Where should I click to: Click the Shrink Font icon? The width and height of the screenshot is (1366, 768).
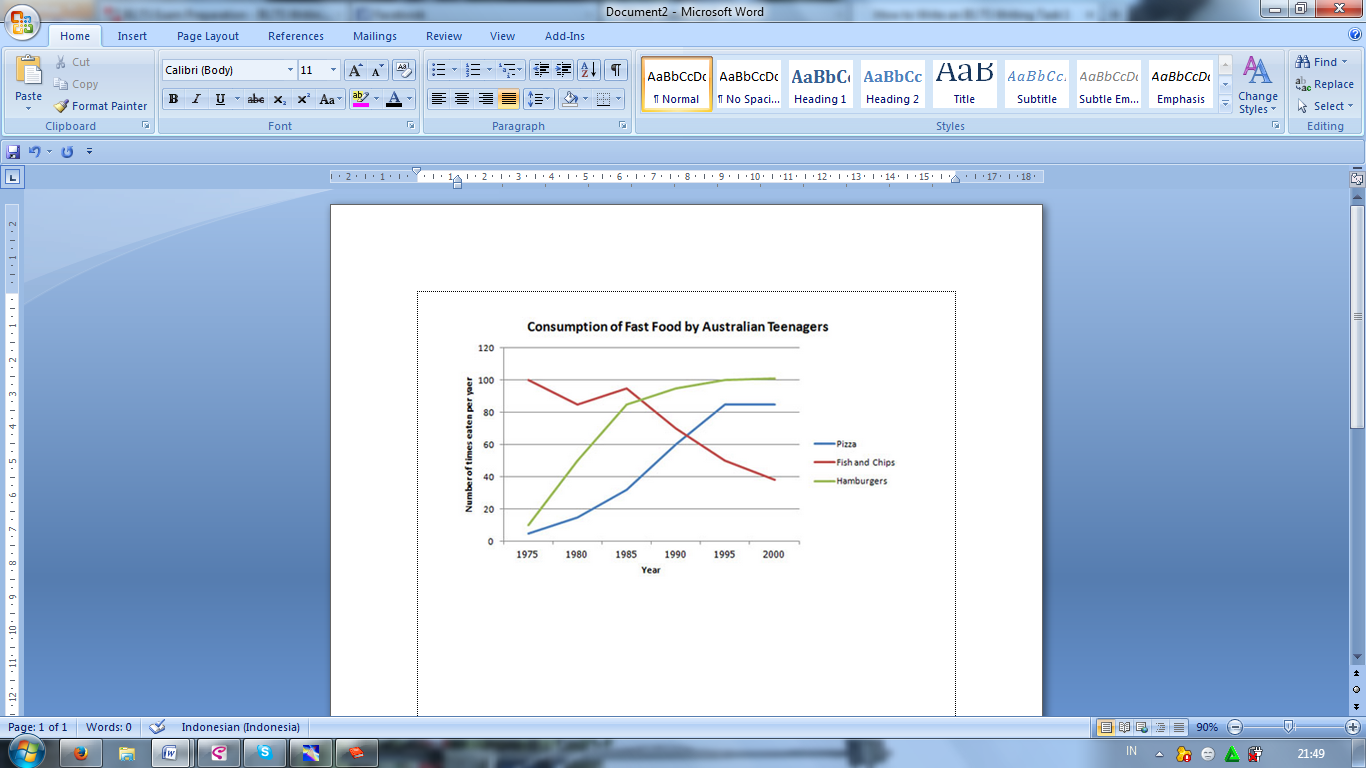378,70
